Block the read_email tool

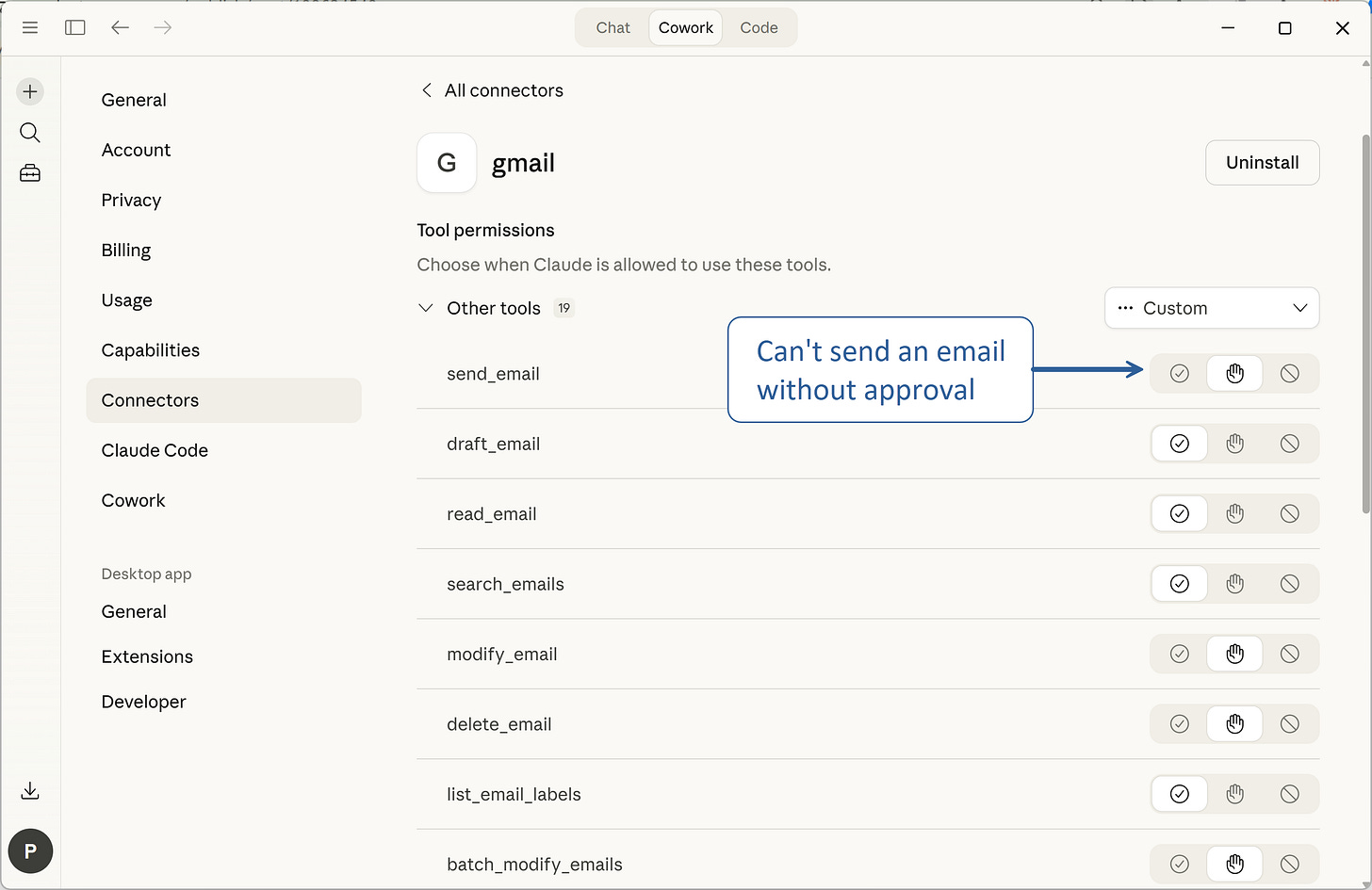pyautogui.click(x=1289, y=513)
